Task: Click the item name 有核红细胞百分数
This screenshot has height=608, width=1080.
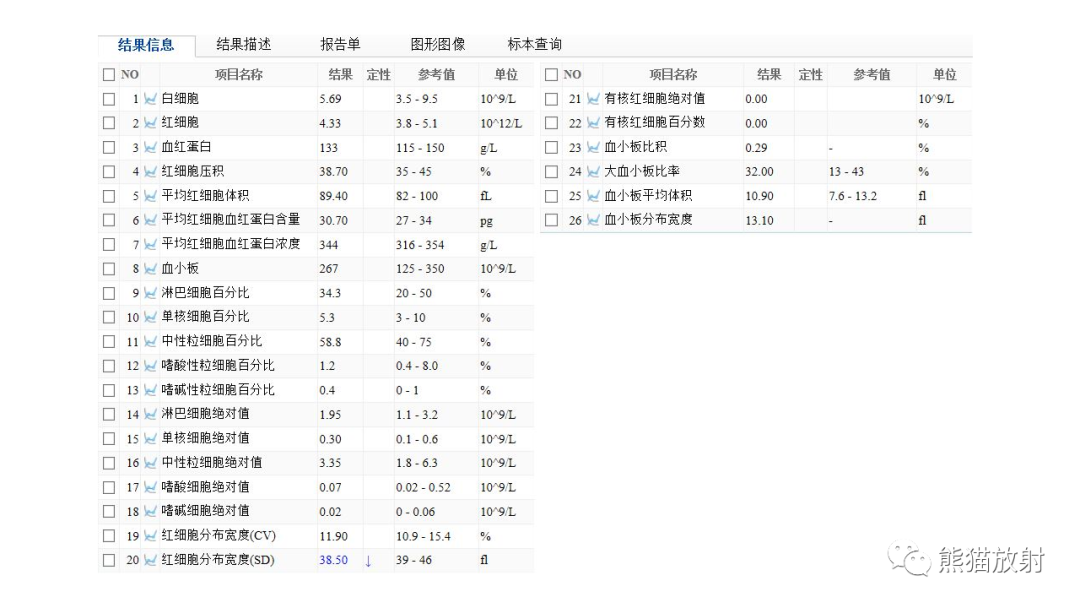Action: coord(654,123)
